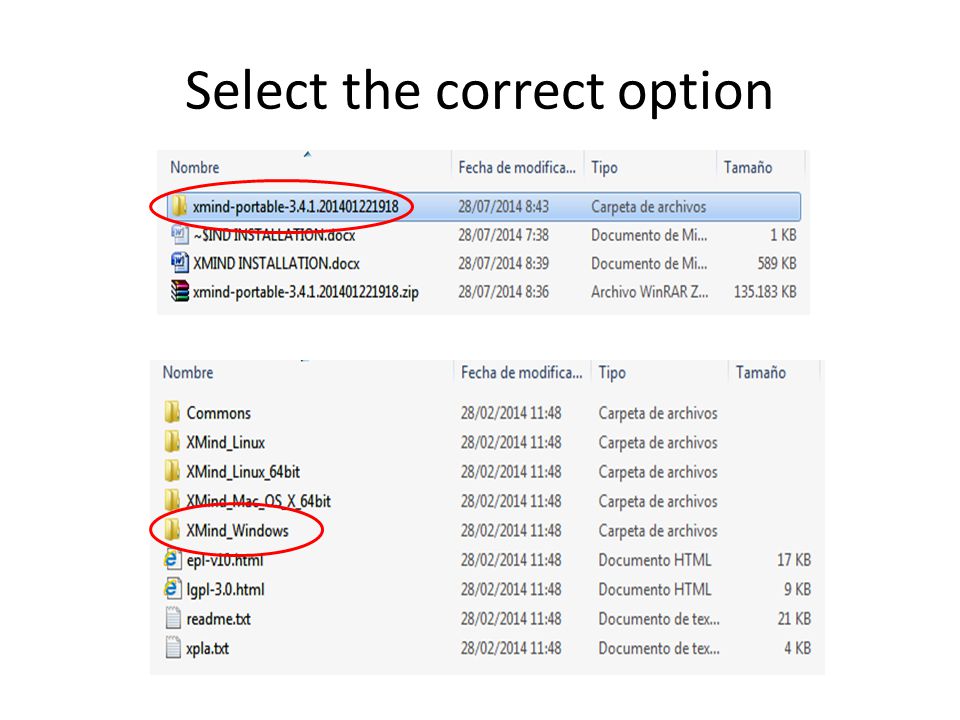The height and width of the screenshot is (720, 960).
Task: Select the XMind_Mac_OS_X_64bit folder name
Action: [x=258, y=501]
